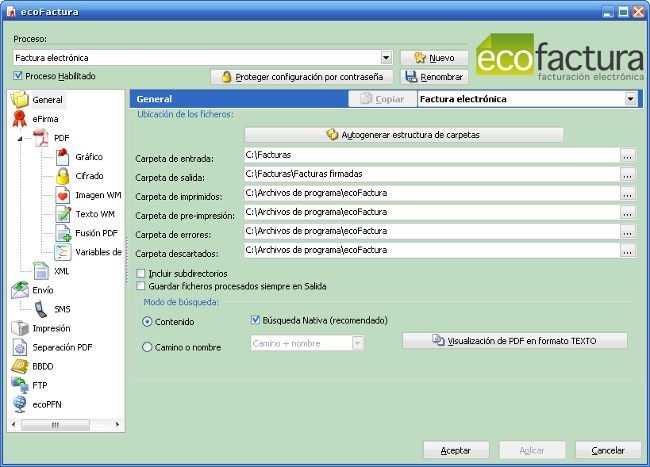Enable Incluir subdirectorios checkbox
Screen dimensions: 650x467
coord(141,273)
